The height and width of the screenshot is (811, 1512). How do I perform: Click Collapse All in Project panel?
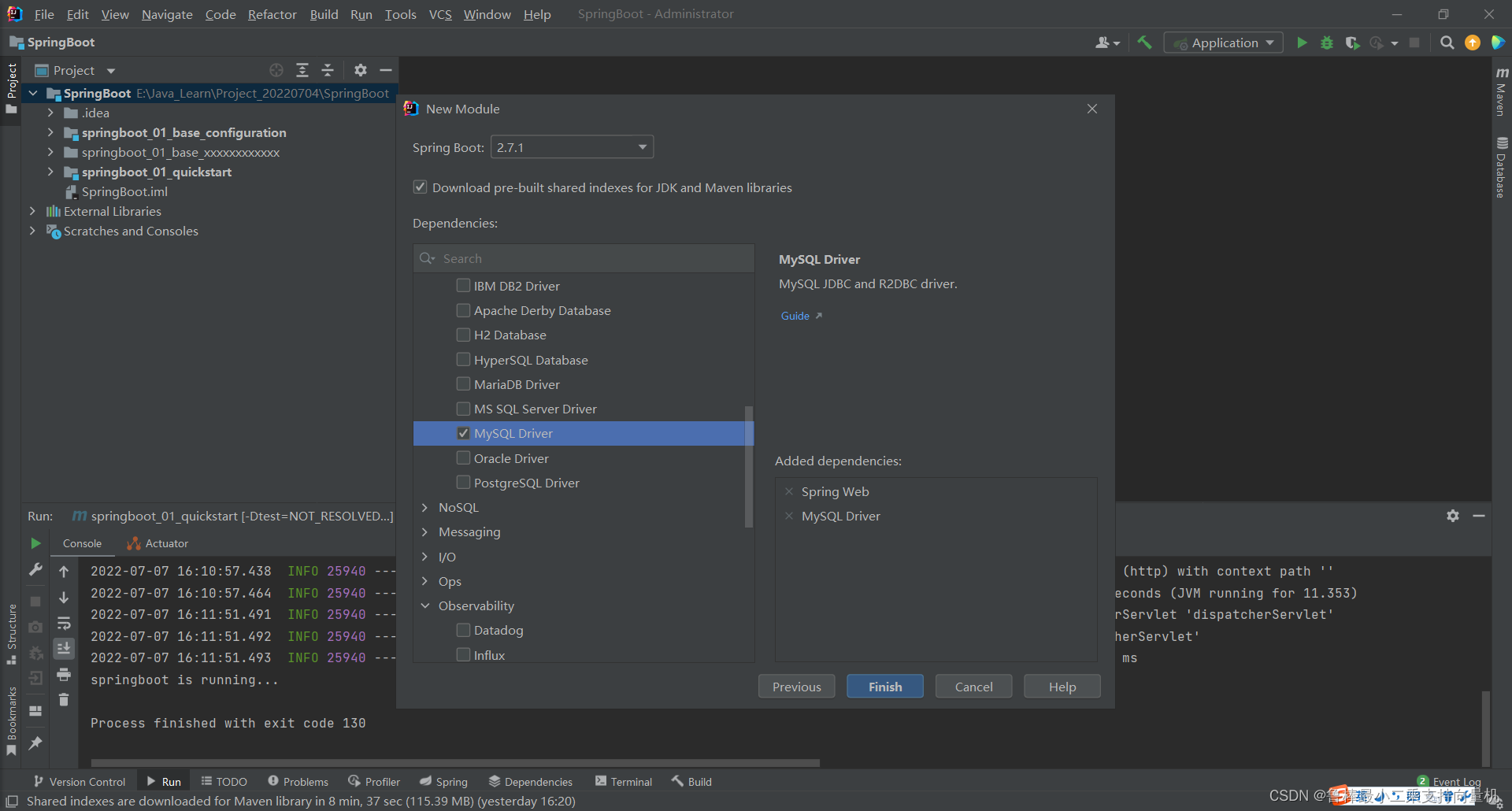tap(328, 70)
